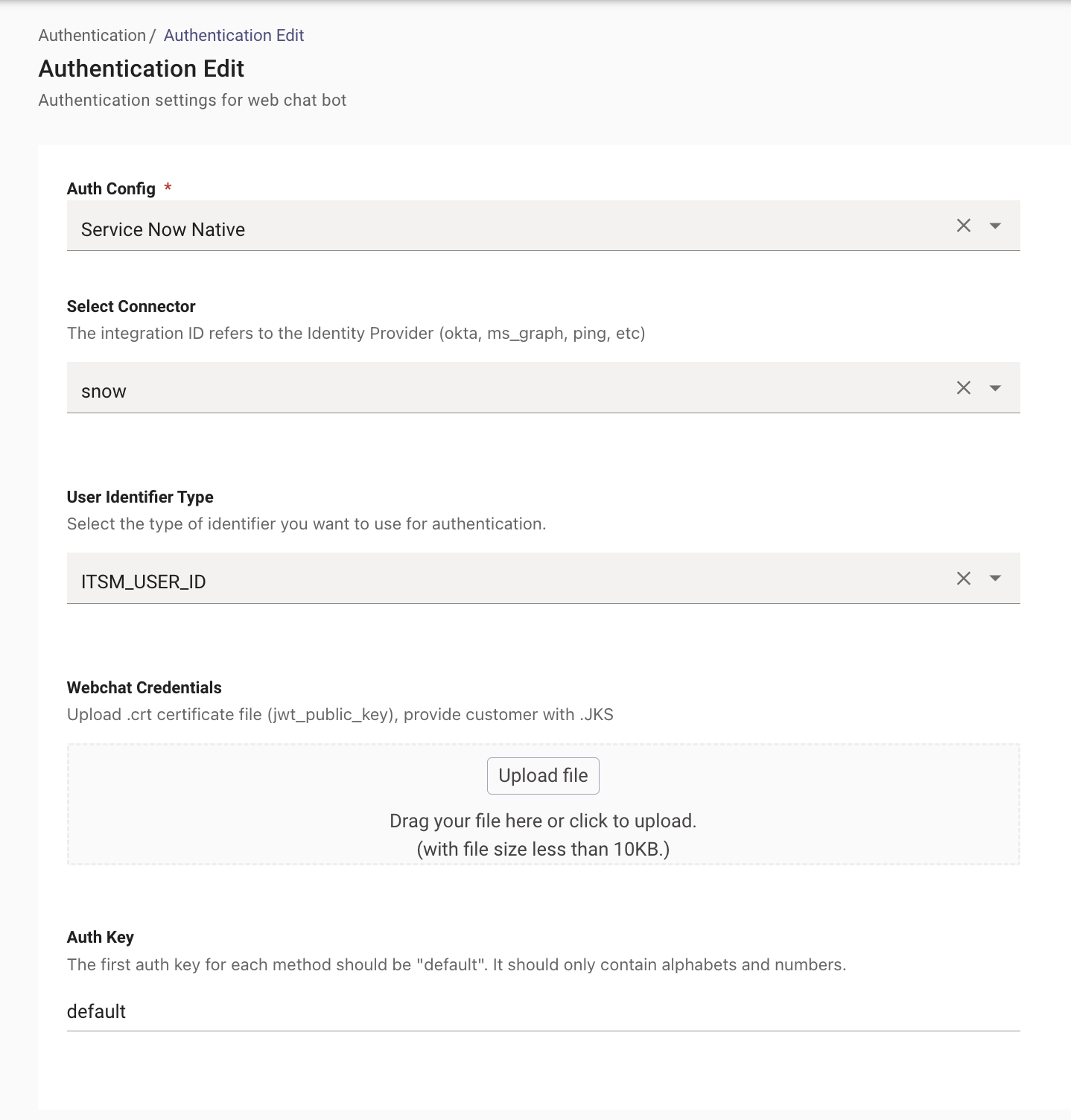The height and width of the screenshot is (1120, 1071).
Task: Go to Authentication breadcrumb link
Action: point(92,35)
